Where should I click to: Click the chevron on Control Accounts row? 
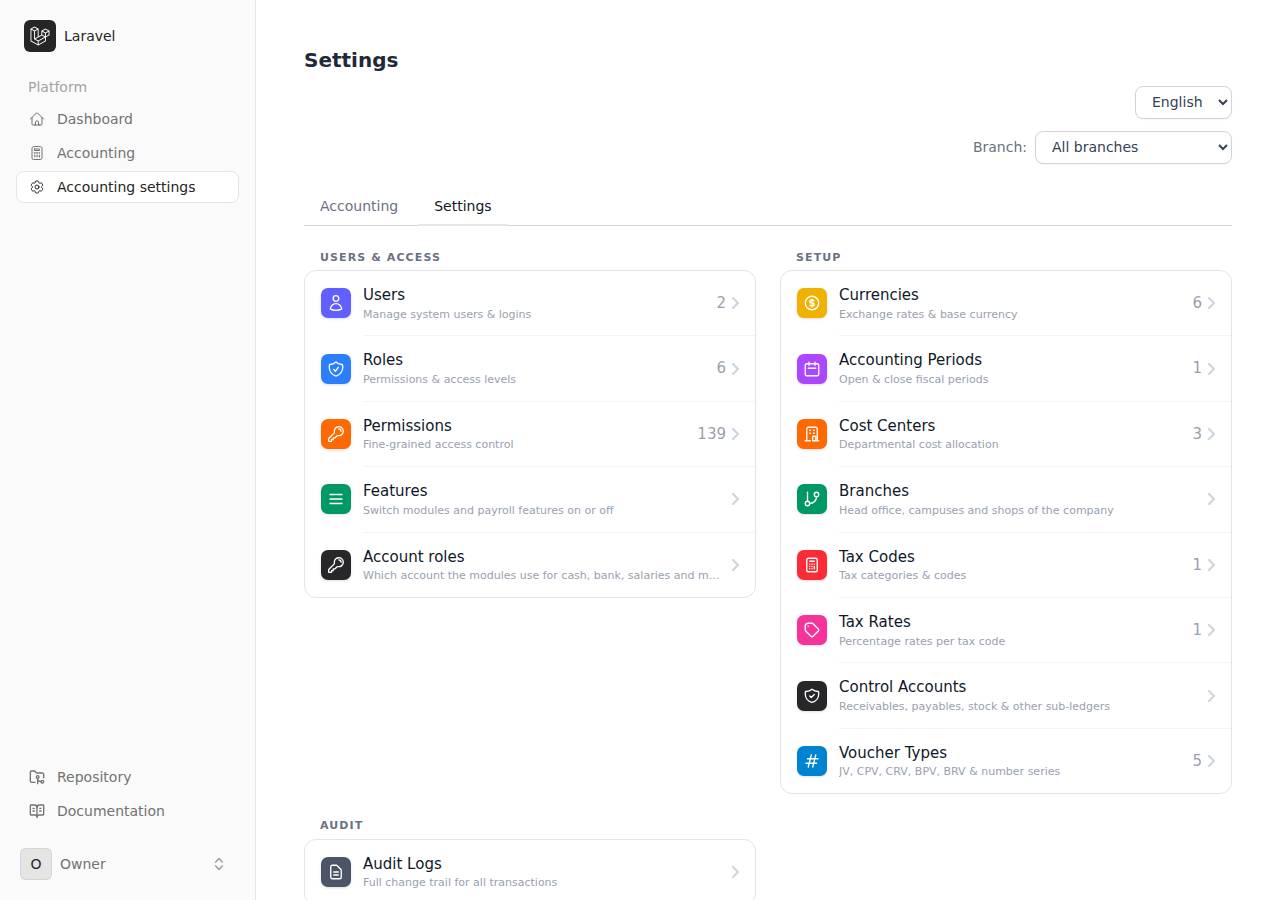1211,696
